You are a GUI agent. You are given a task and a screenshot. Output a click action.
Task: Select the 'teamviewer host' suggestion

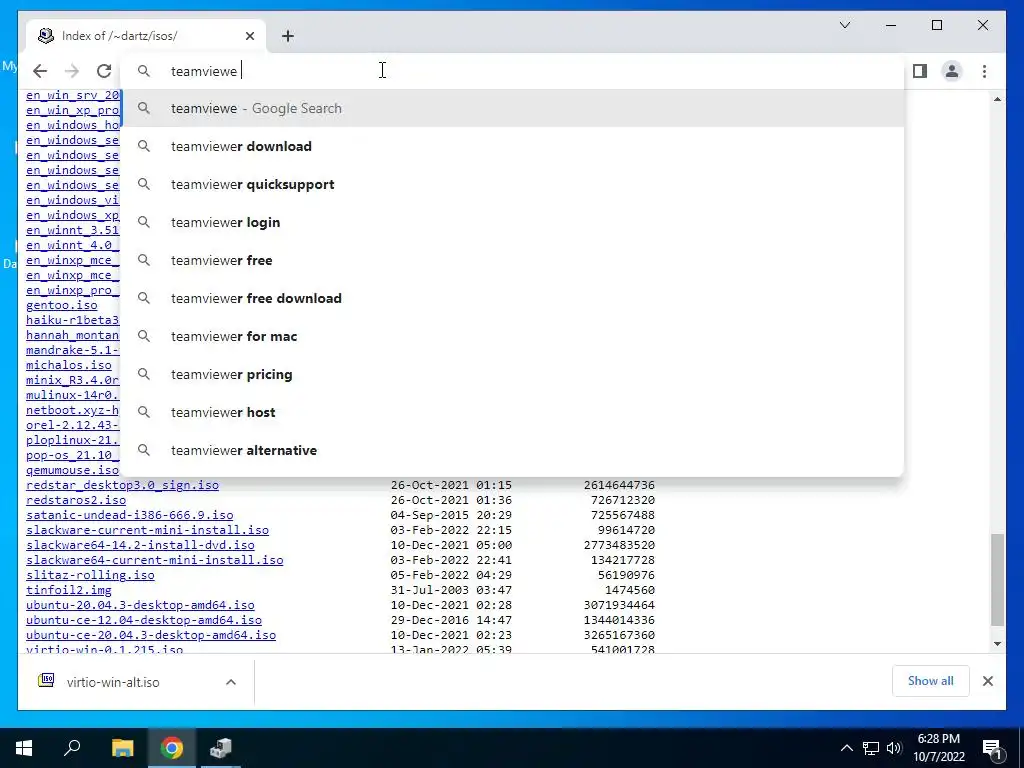(x=513, y=412)
